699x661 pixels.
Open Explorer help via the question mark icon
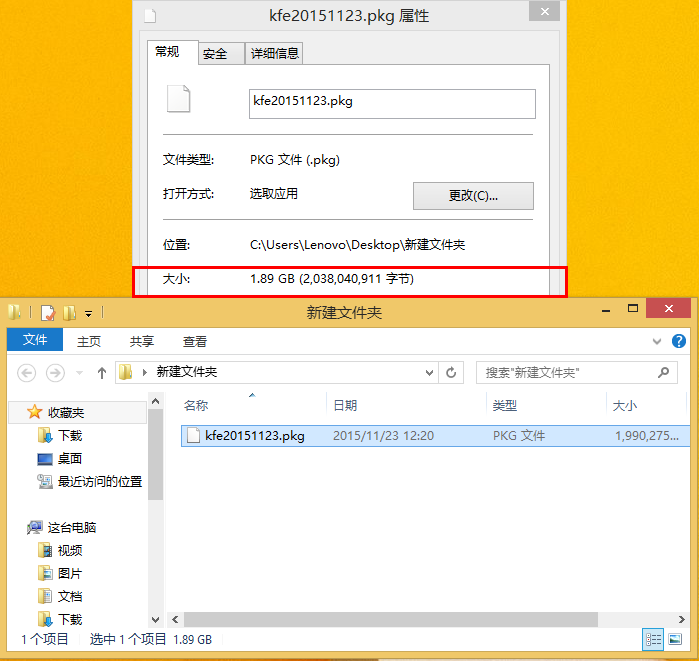tap(678, 341)
